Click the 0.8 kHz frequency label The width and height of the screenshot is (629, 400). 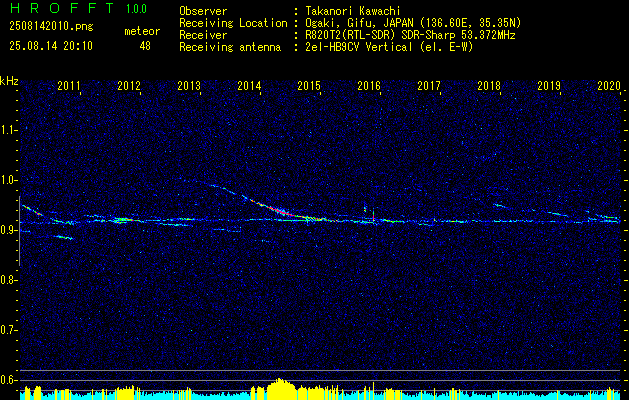click(8, 280)
